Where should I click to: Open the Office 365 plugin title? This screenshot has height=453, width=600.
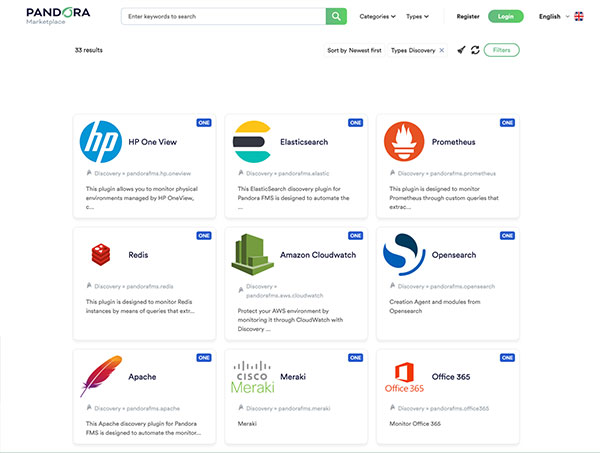pos(451,377)
